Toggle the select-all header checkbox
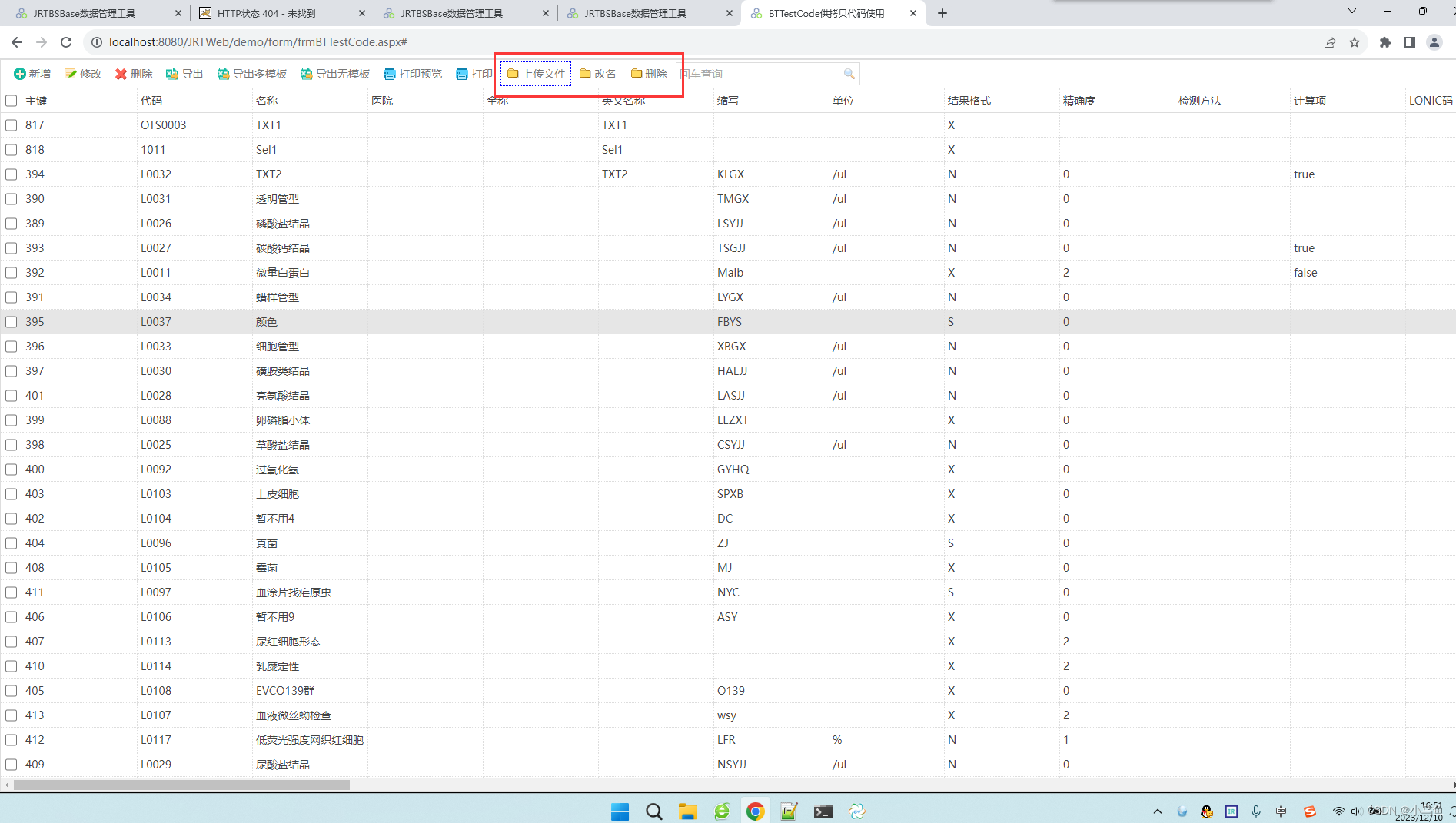This screenshot has width=1456, height=823. [x=12, y=101]
